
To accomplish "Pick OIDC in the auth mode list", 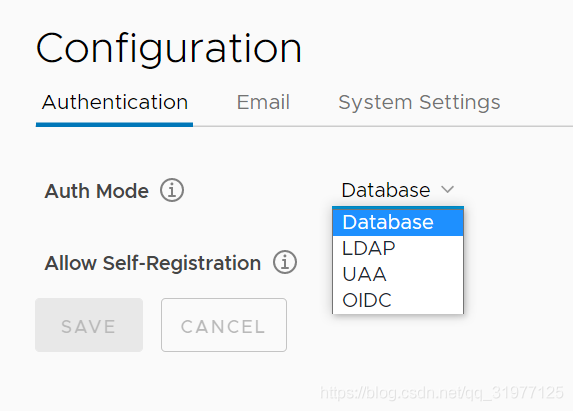I will [x=398, y=300].
